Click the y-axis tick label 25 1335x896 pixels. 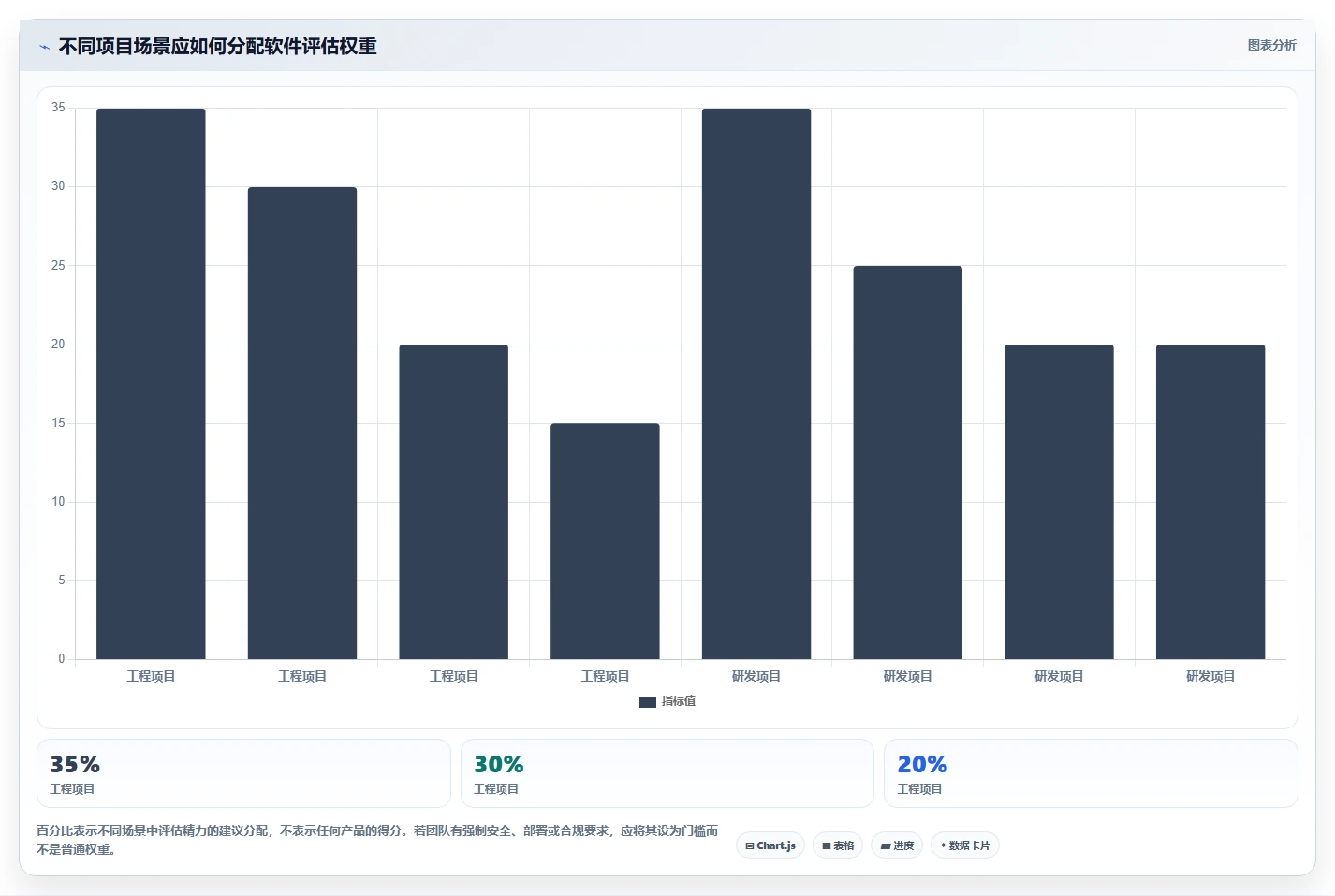(58, 265)
